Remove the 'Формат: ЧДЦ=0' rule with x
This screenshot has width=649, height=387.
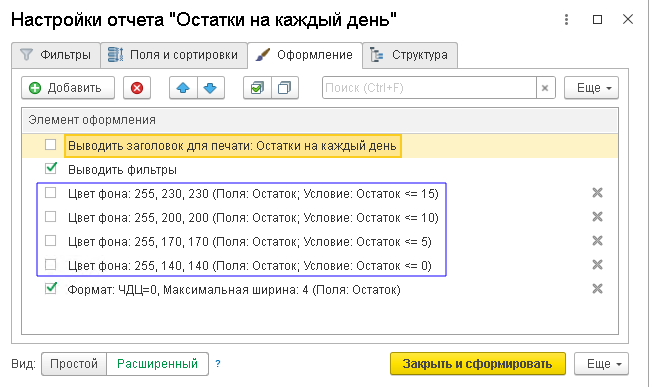tap(597, 288)
